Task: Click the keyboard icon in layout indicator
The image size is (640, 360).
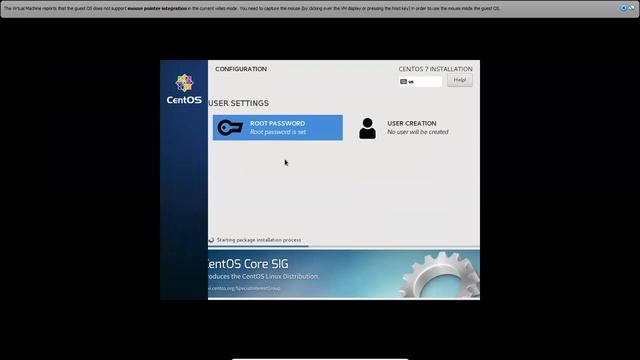Action: pyautogui.click(x=403, y=82)
